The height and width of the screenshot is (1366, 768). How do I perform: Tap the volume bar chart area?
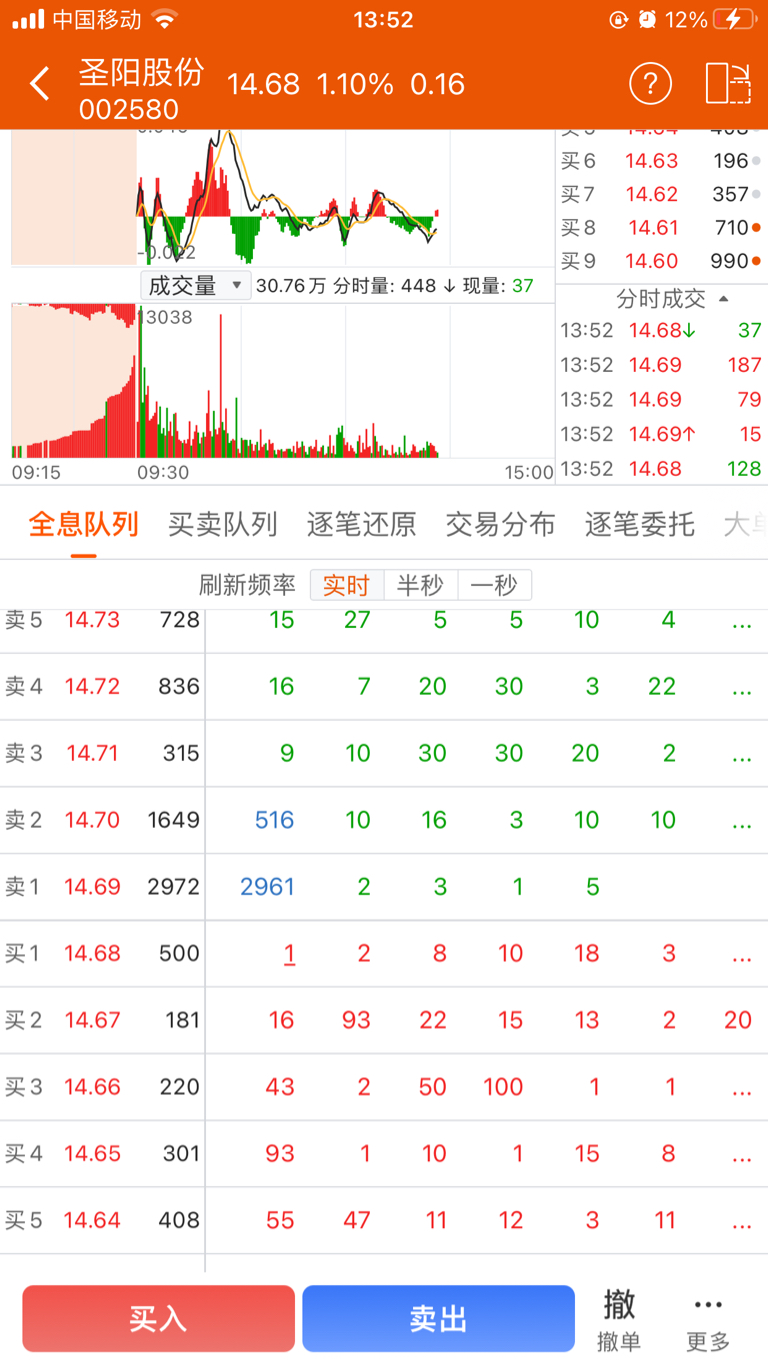[282, 381]
